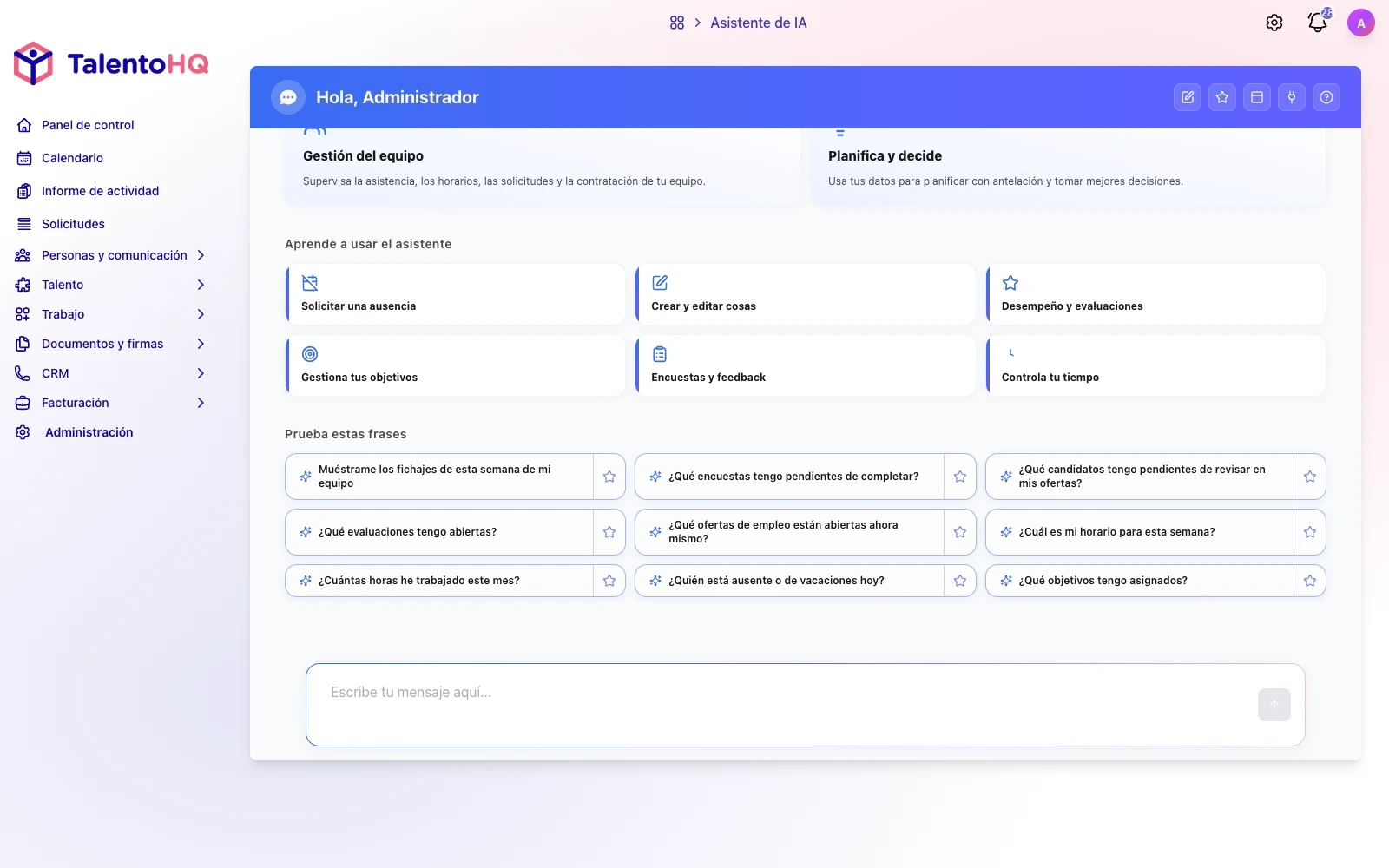The image size is (1389, 868).
Task: Click the Informe de actividad icon
Action: click(24, 191)
